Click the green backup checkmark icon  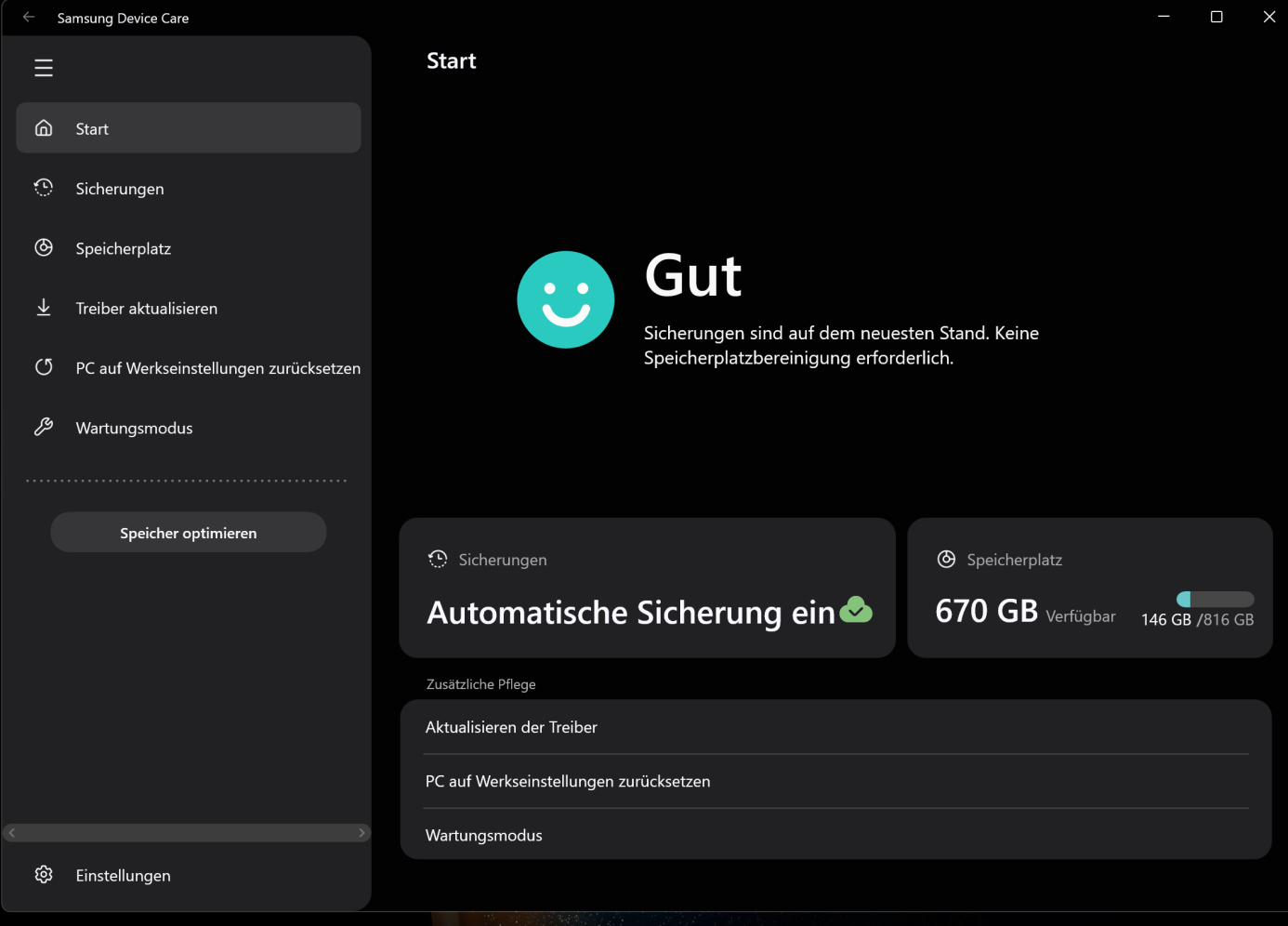pyautogui.click(x=858, y=611)
